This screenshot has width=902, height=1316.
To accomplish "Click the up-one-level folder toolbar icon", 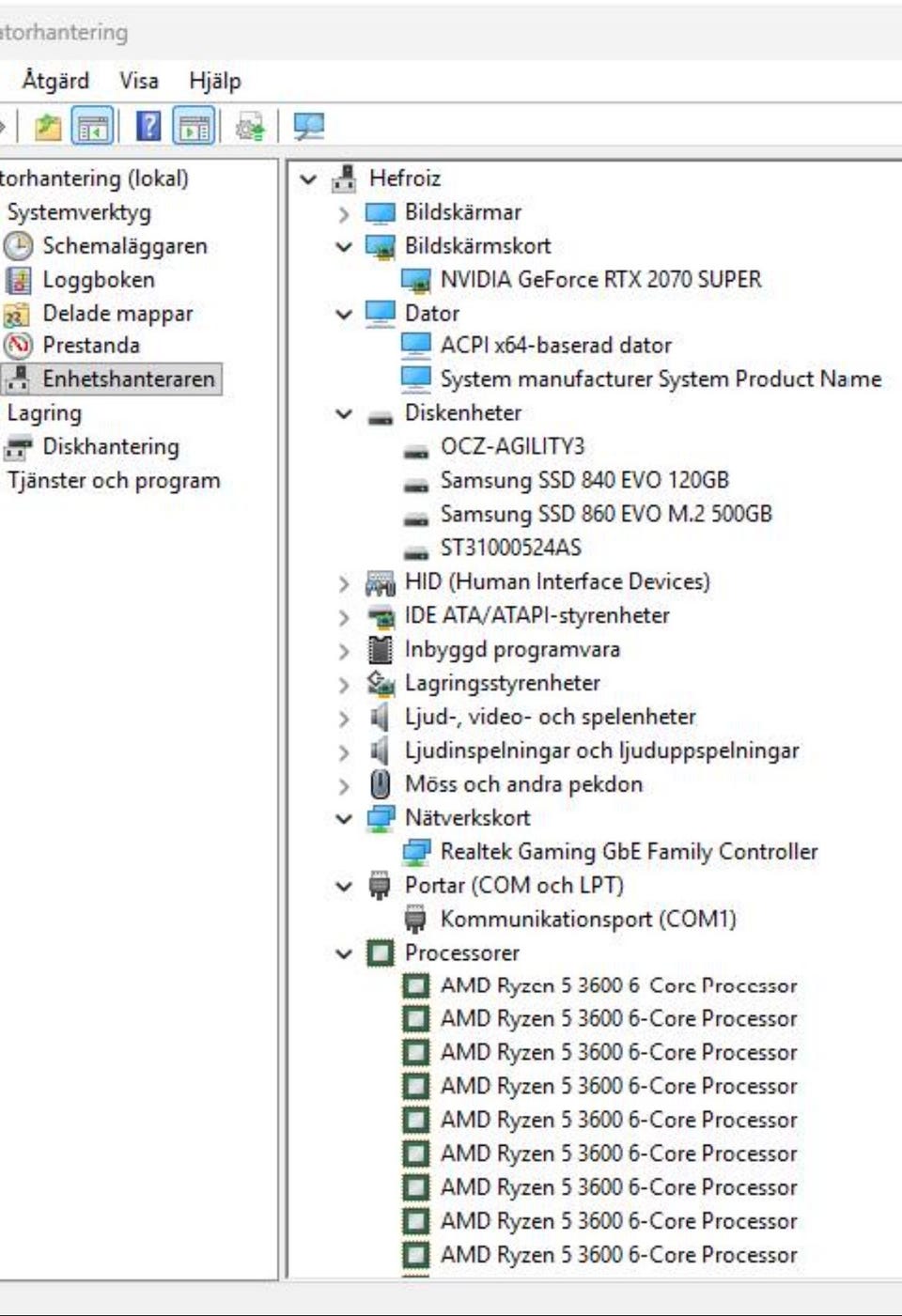I will tap(47, 126).
